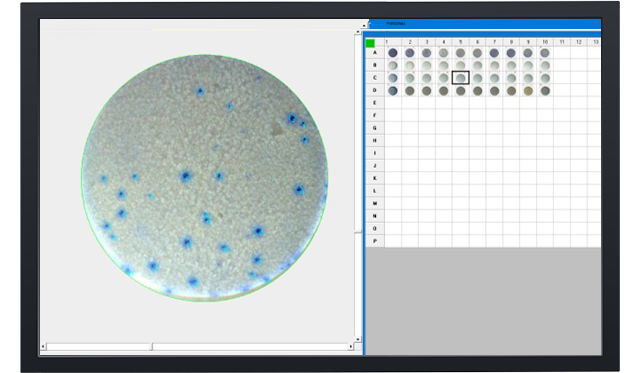640x373 pixels.
Task: Click scroll-left arrow of image view
Action: [x=43, y=346]
